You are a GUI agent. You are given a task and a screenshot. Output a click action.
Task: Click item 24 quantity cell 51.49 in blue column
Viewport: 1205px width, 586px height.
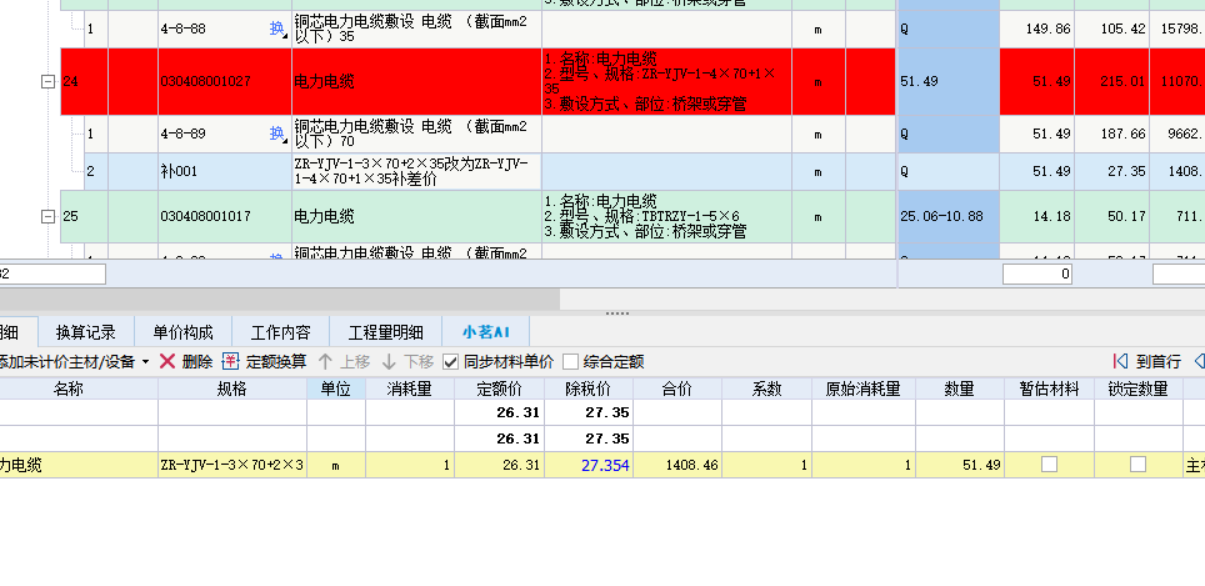948,81
